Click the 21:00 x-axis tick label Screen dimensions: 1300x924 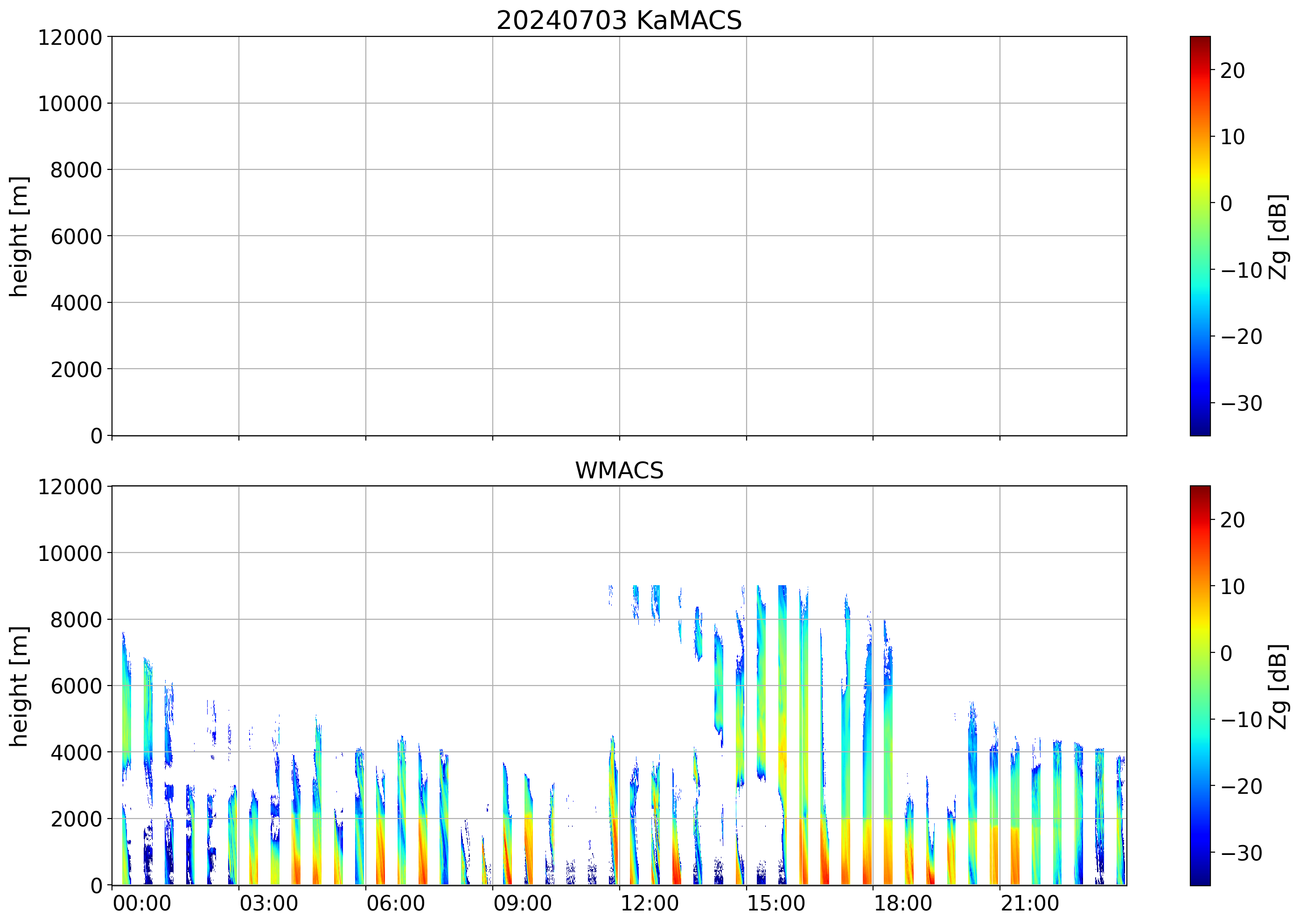[1030, 903]
